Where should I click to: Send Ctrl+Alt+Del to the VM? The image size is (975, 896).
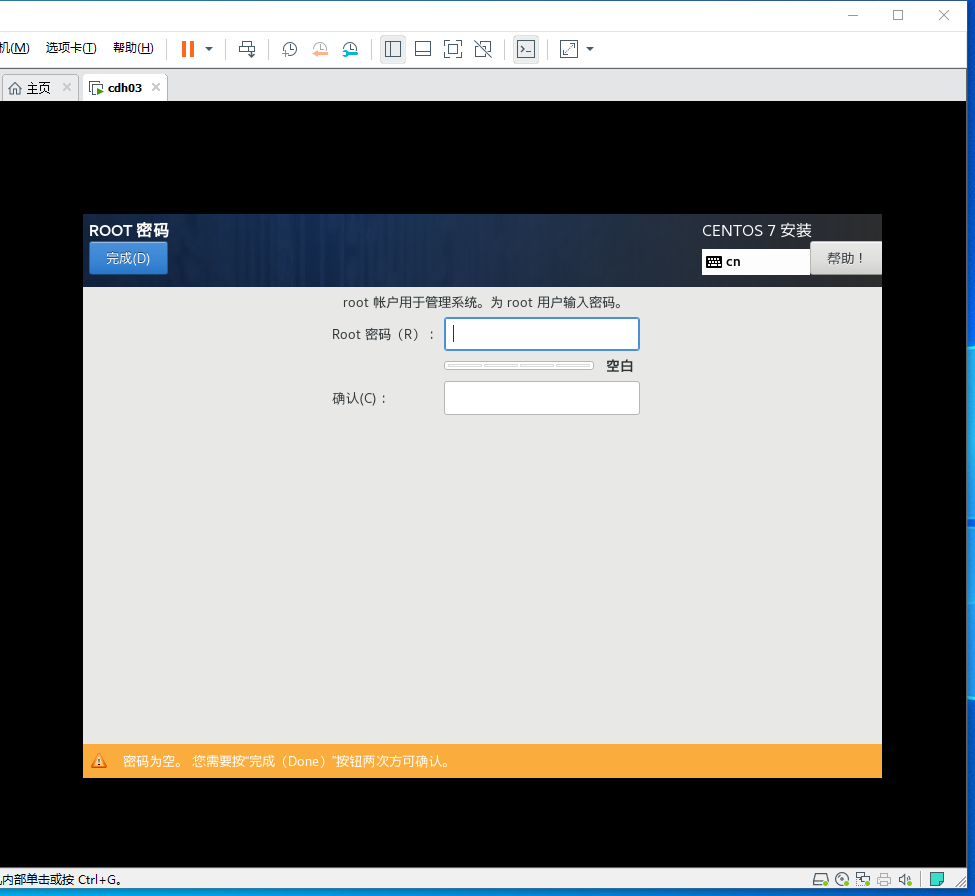point(247,49)
